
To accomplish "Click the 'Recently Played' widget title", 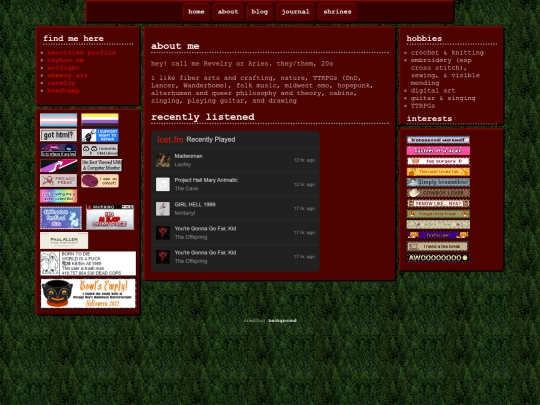I will (211, 139).
